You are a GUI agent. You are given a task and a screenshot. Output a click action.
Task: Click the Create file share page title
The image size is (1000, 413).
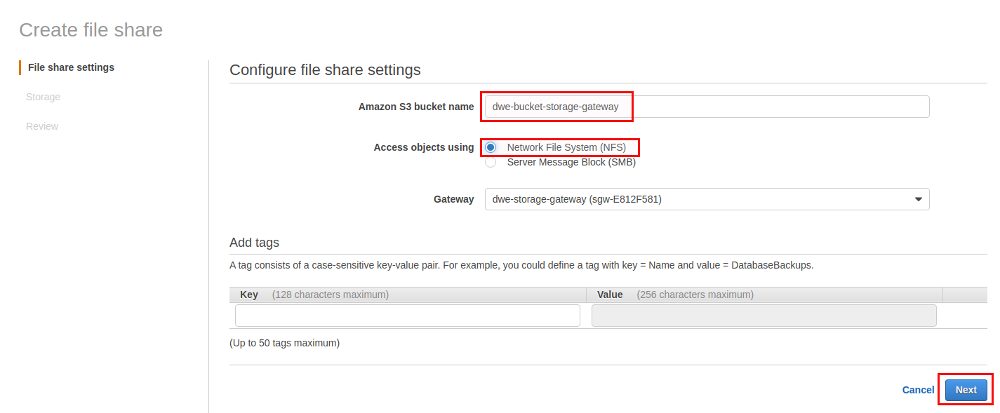91,30
